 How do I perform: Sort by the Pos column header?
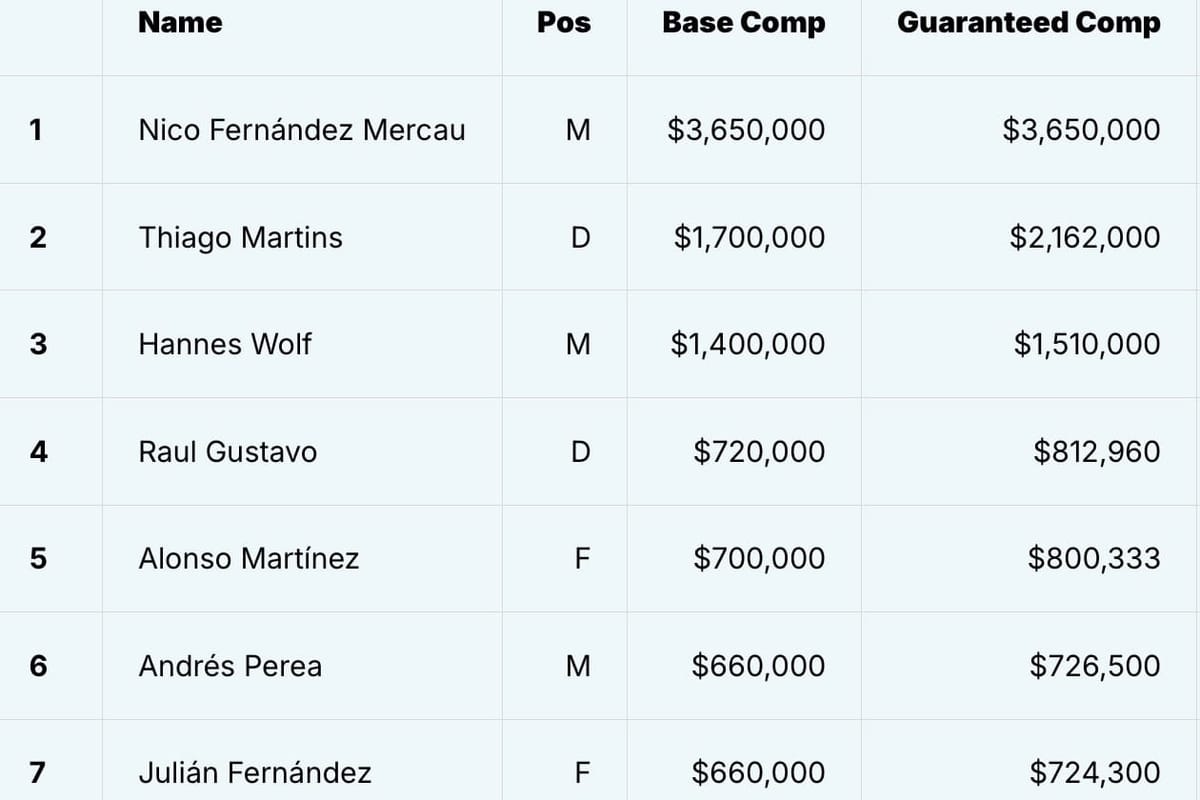[x=564, y=23]
